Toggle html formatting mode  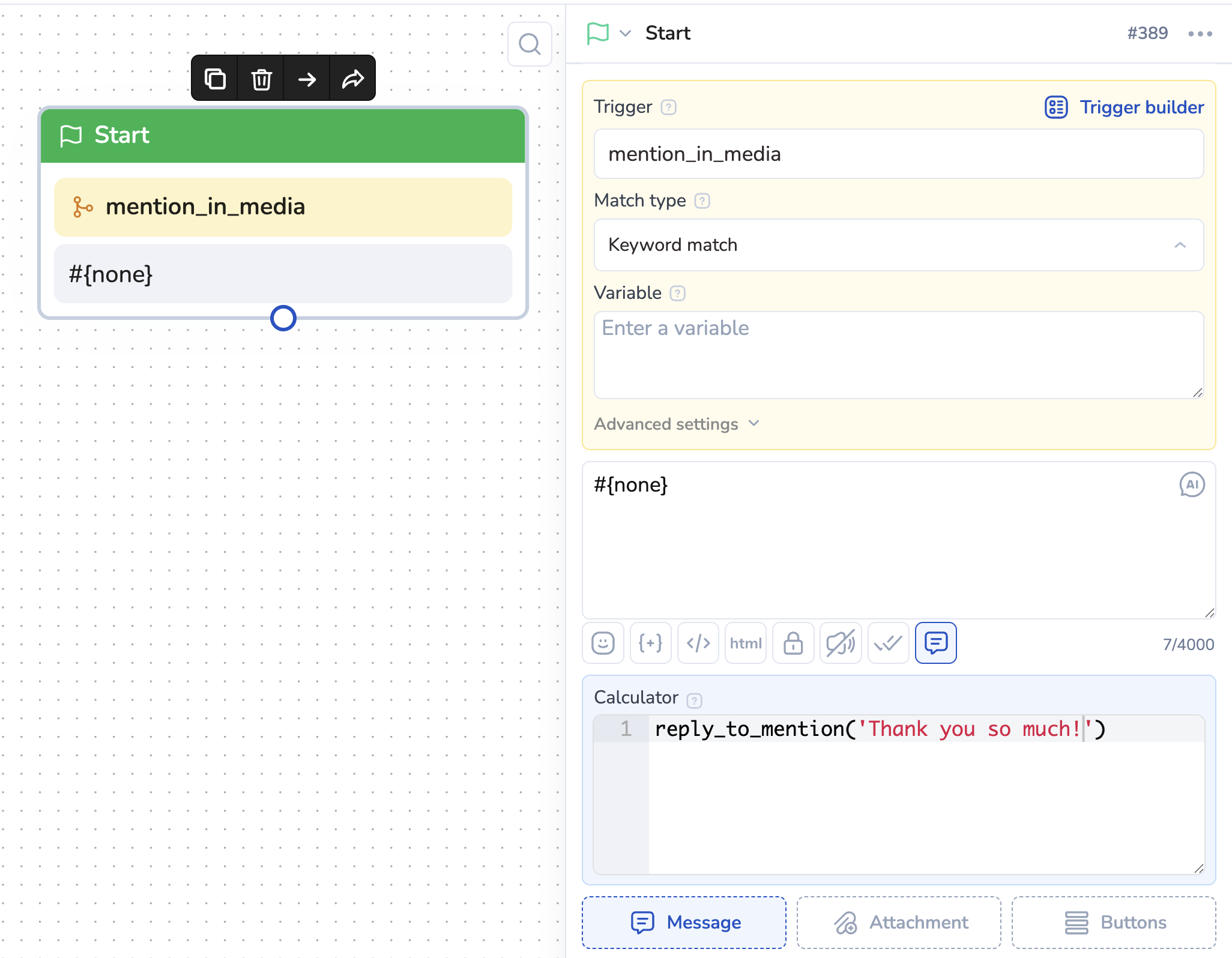[x=745, y=643]
